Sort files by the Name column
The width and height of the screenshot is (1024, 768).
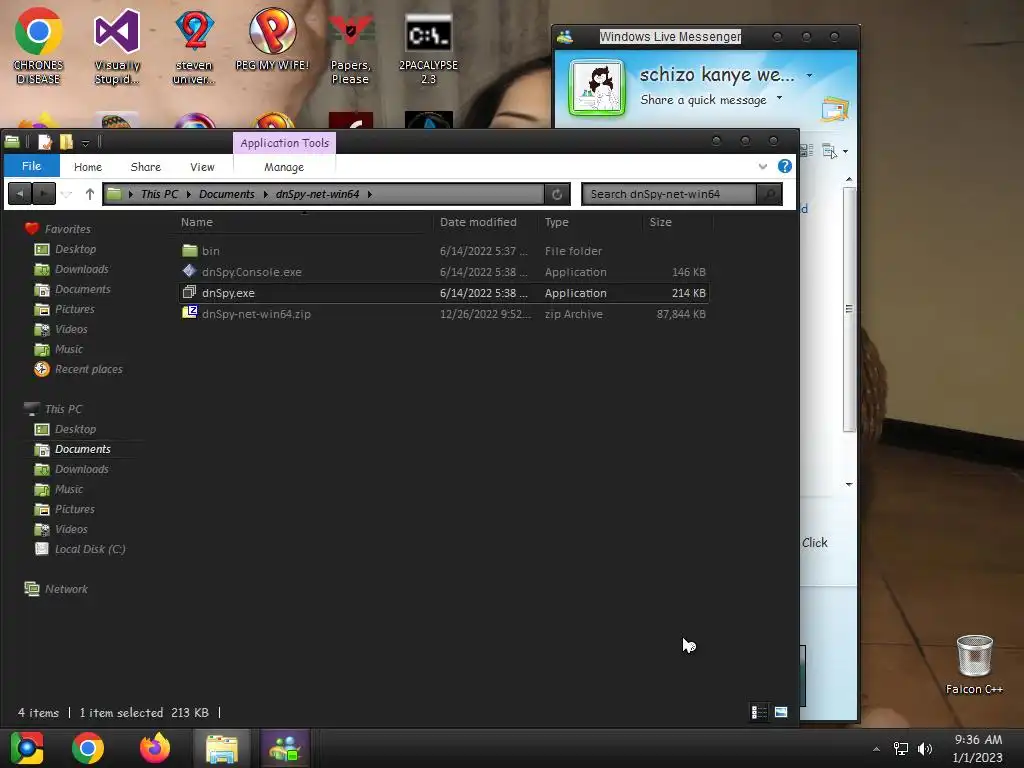[x=304, y=222]
